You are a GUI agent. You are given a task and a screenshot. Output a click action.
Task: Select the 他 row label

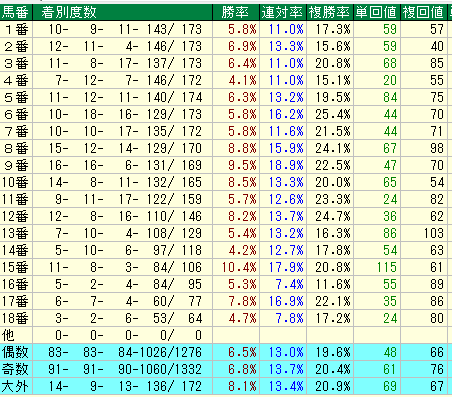click(8, 335)
